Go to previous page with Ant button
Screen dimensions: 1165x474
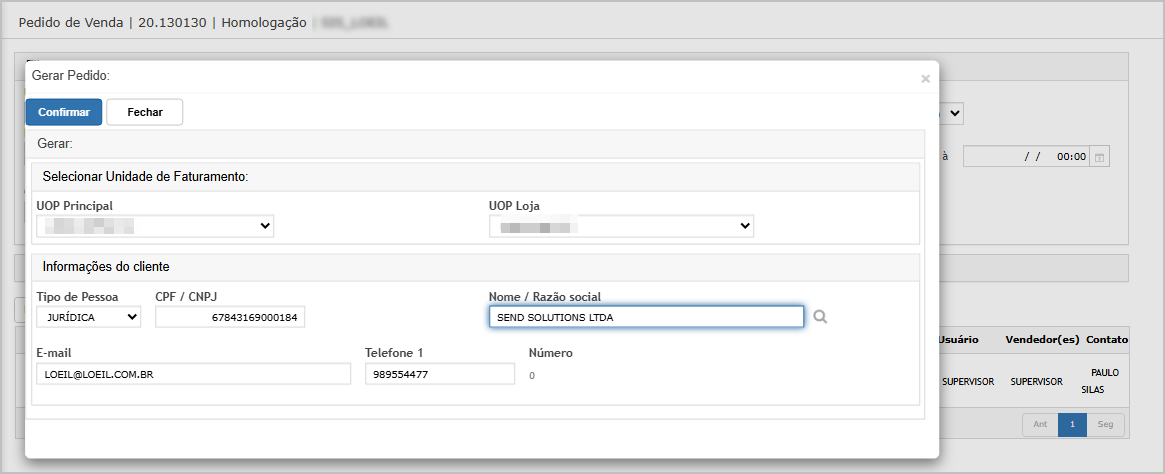(1039, 425)
